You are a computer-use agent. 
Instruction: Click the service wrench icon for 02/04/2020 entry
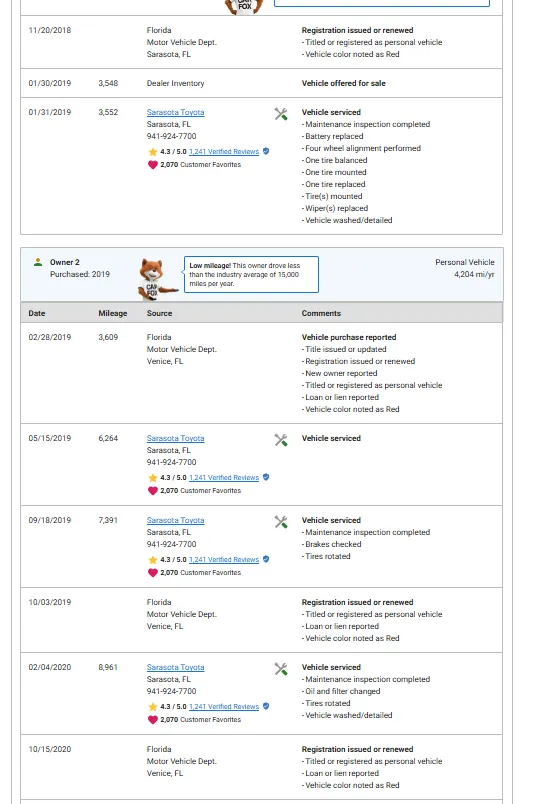281,669
